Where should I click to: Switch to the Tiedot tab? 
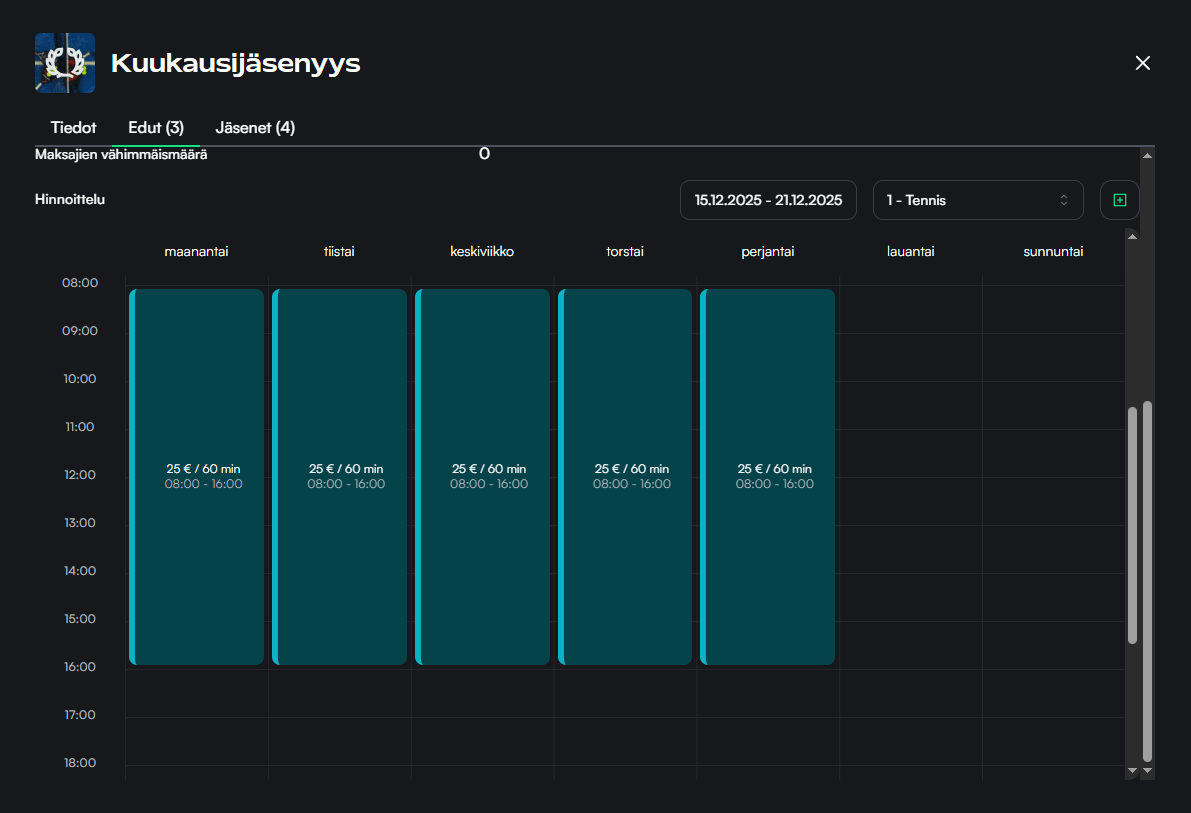coord(73,128)
